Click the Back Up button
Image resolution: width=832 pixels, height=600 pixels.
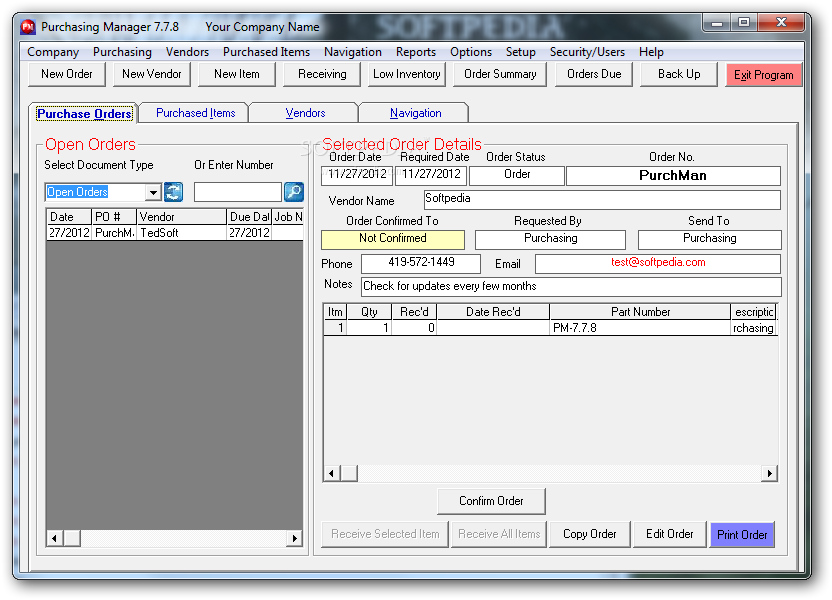[x=679, y=74]
